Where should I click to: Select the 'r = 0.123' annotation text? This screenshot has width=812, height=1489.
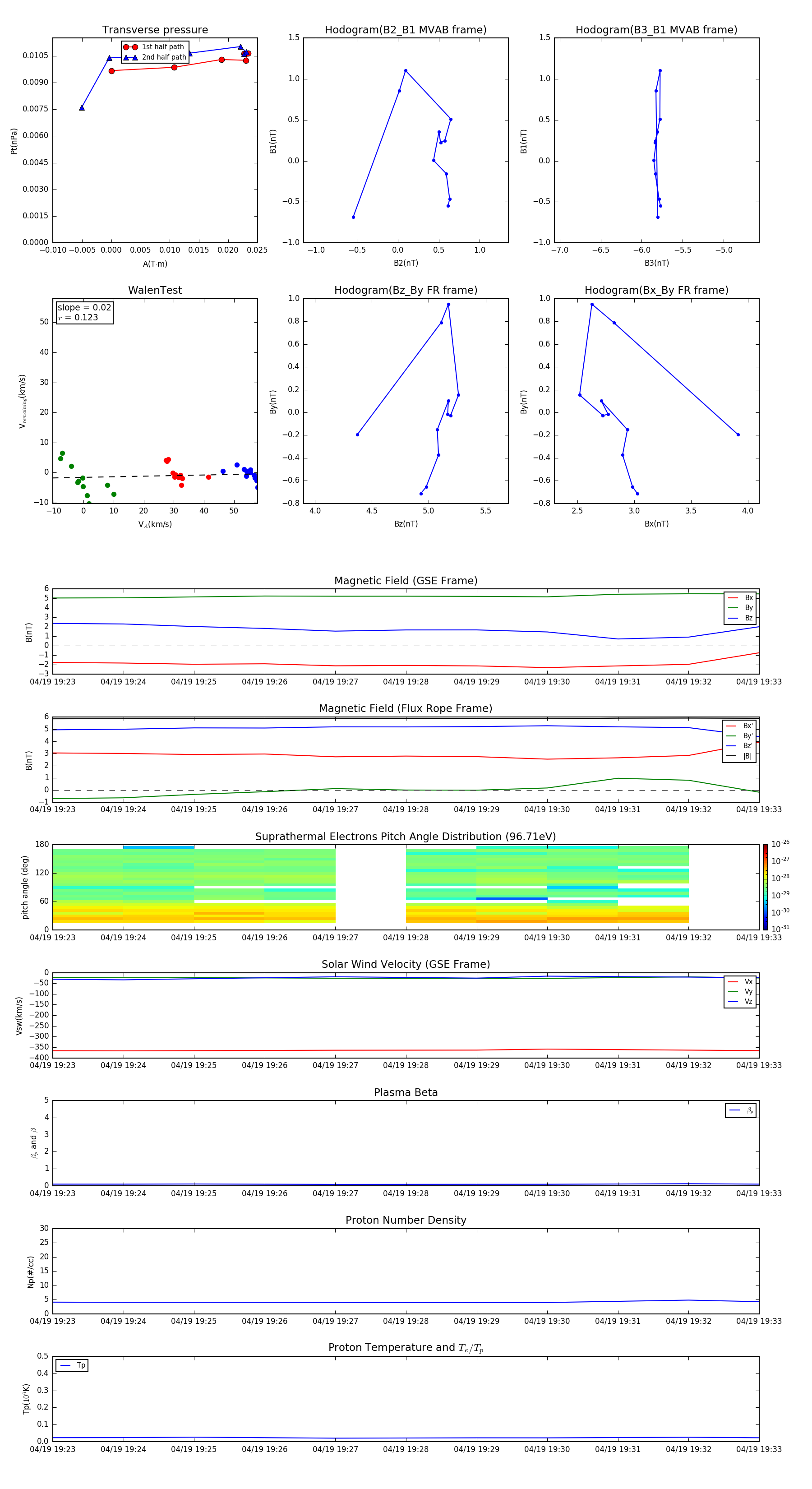(x=78, y=317)
